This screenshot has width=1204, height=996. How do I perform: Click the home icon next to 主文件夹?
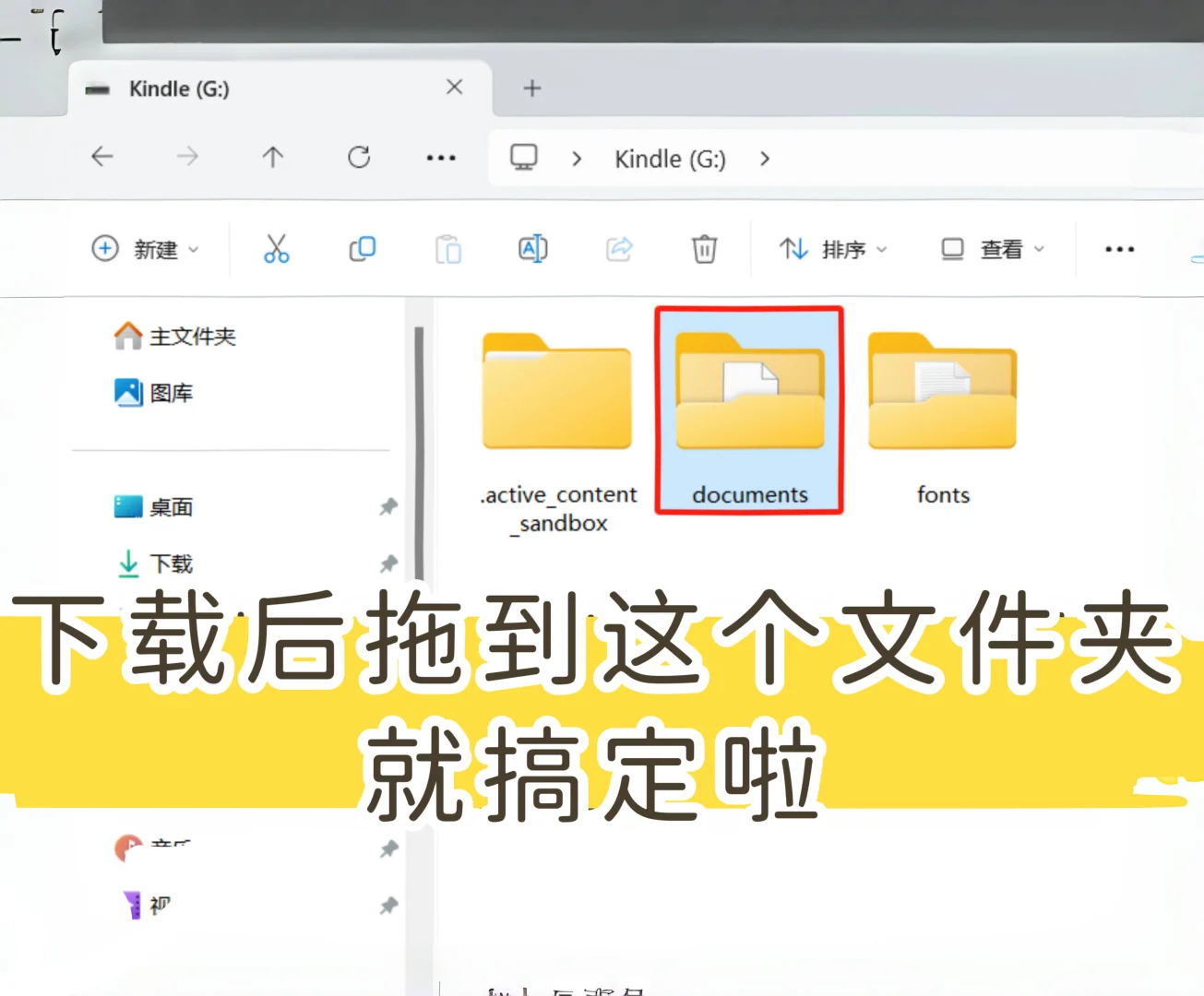click(128, 336)
